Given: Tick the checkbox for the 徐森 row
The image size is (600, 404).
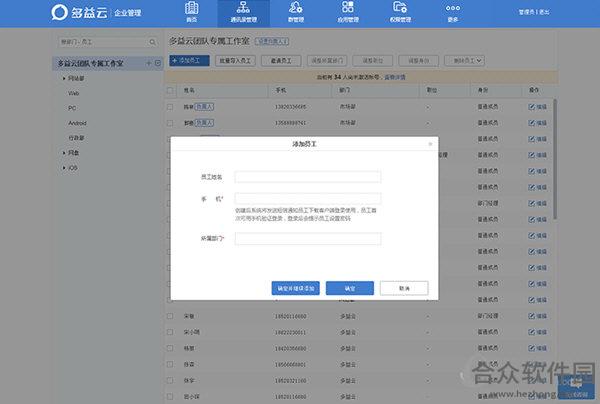Looking at the screenshot, I should coord(170,364).
